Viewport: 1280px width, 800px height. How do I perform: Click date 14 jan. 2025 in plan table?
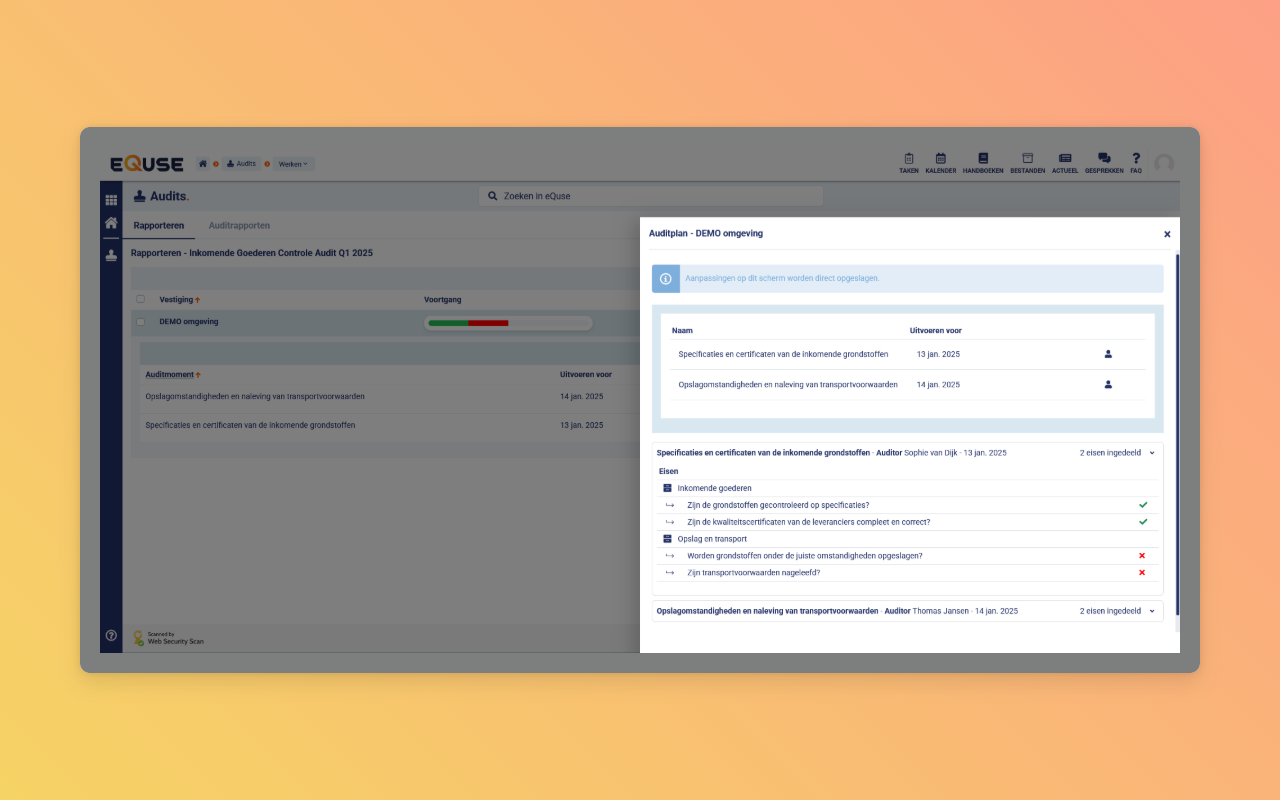pos(938,384)
